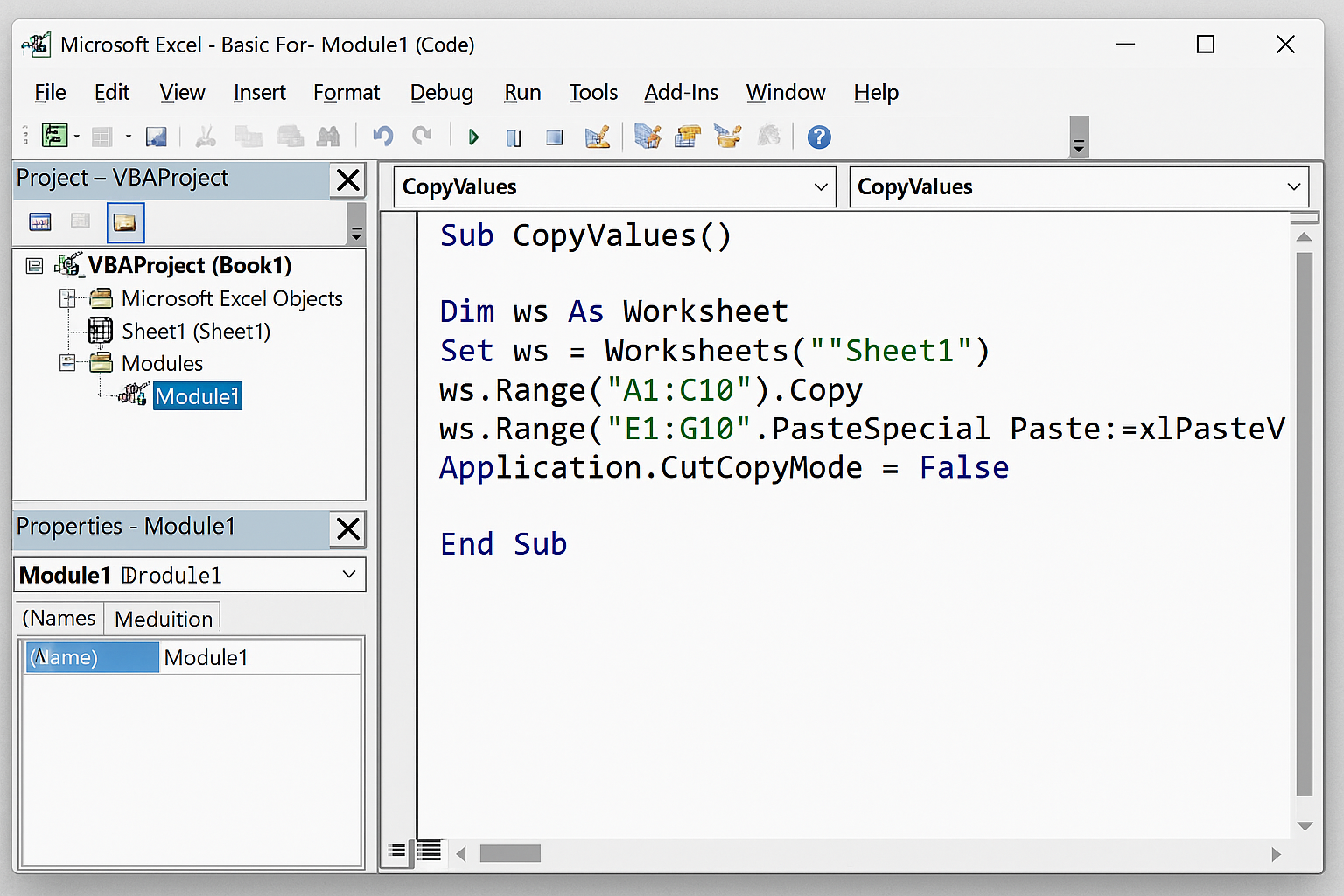Screen dimensions: 1344x896
Task: Open the File menu
Action: (50, 93)
